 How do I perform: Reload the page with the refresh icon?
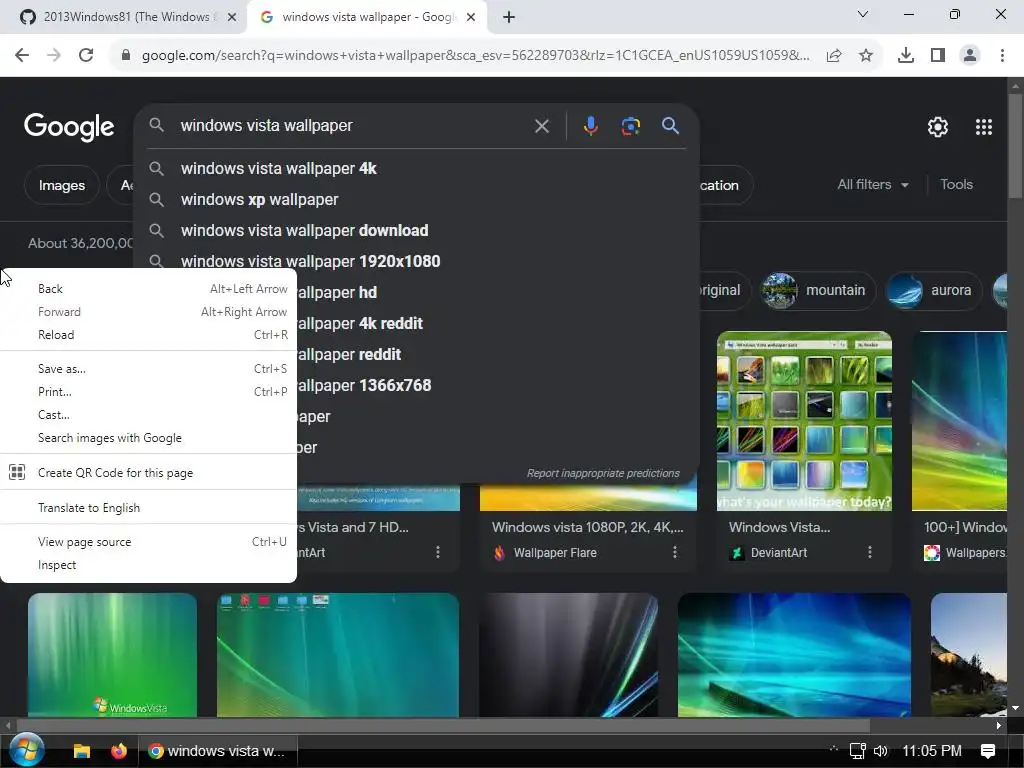[86, 56]
